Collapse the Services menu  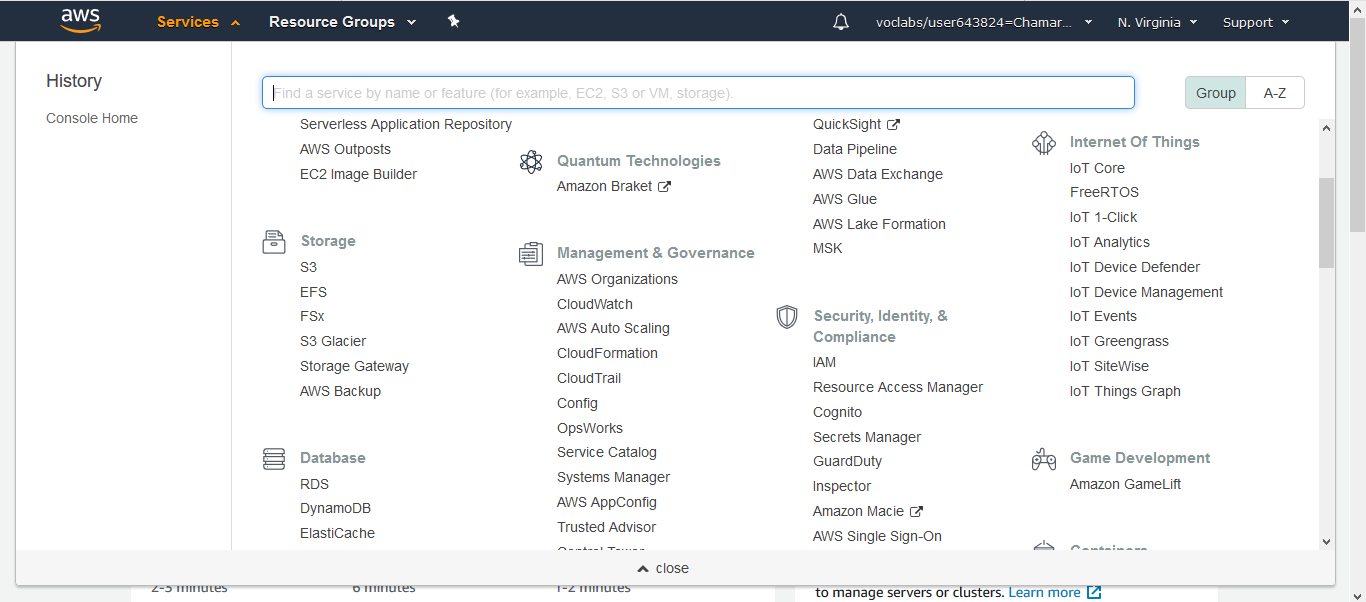click(198, 22)
